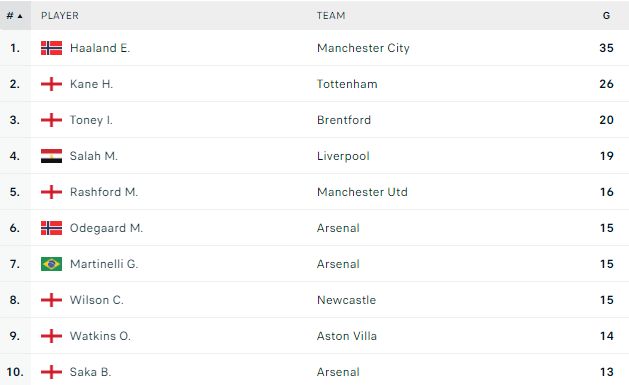Click Brazil flag icon beside Martinelli G.
The width and height of the screenshot is (629, 385).
pyautogui.click(x=51, y=264)
